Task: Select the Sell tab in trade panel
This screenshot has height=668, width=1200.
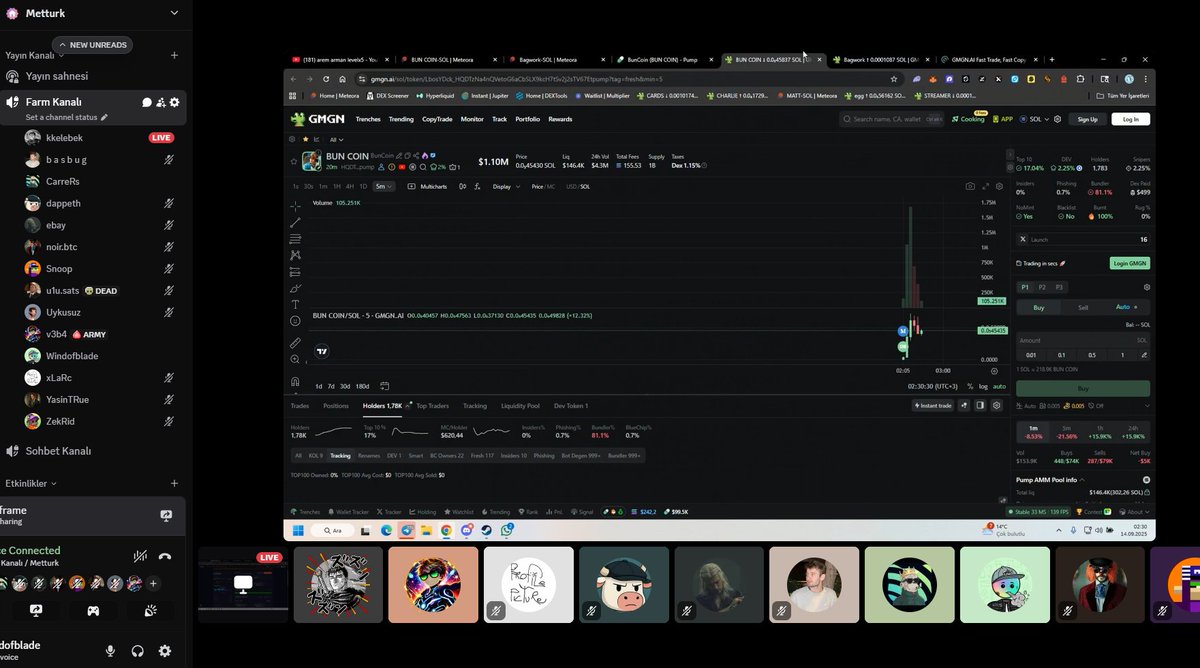Action: (1083, 308)
